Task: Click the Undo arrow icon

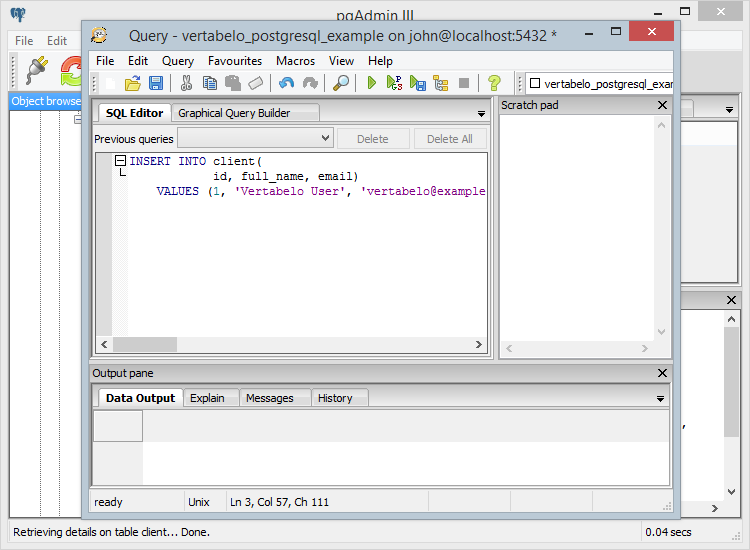Action: tap(286, 83)
